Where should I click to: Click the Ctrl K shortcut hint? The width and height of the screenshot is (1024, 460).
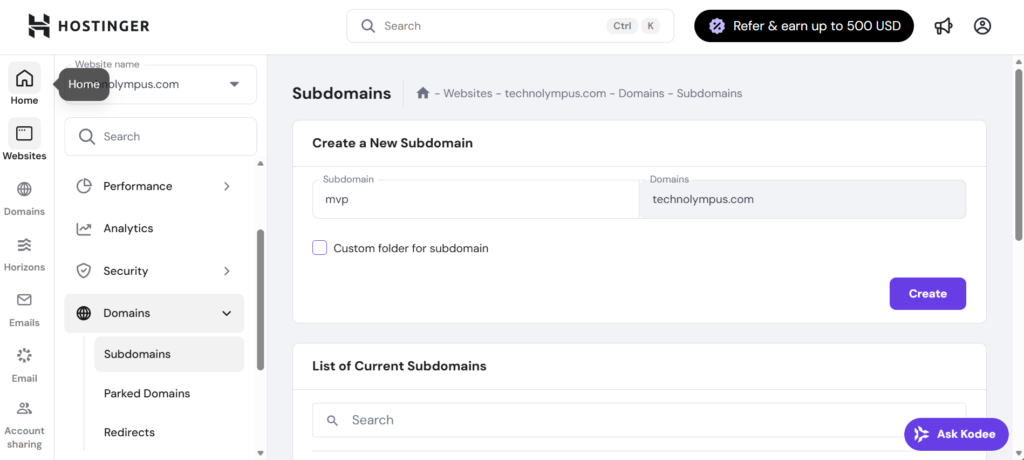[x=633, y=26]
